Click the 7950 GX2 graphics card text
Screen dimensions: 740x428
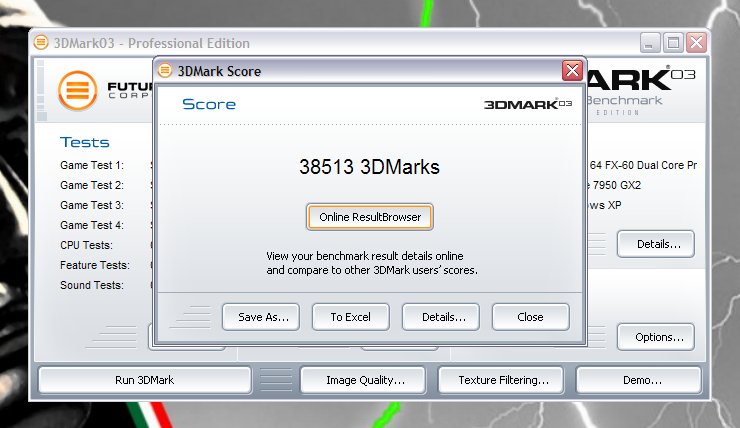click(614, 185)
